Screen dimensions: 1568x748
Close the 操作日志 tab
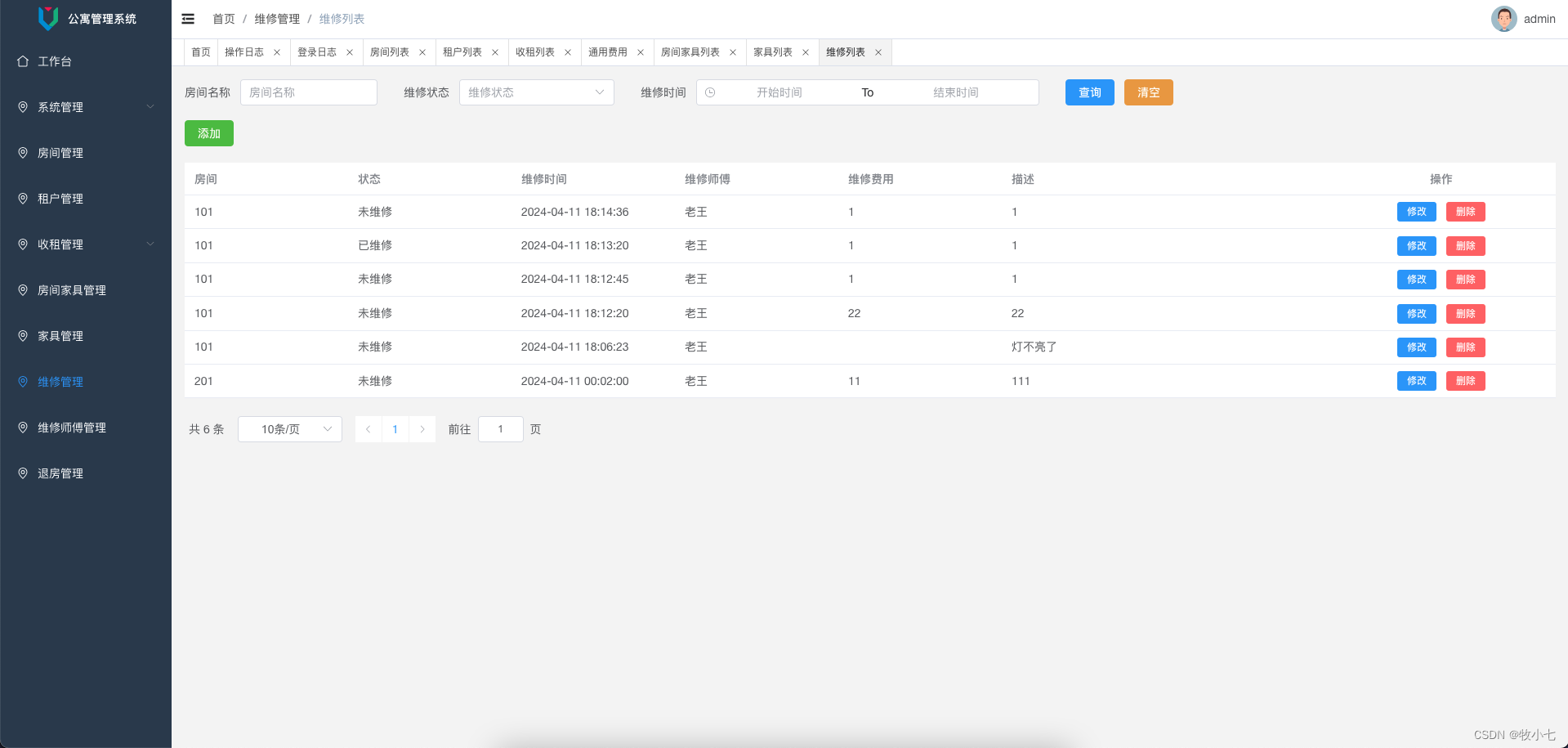[277, 52]
